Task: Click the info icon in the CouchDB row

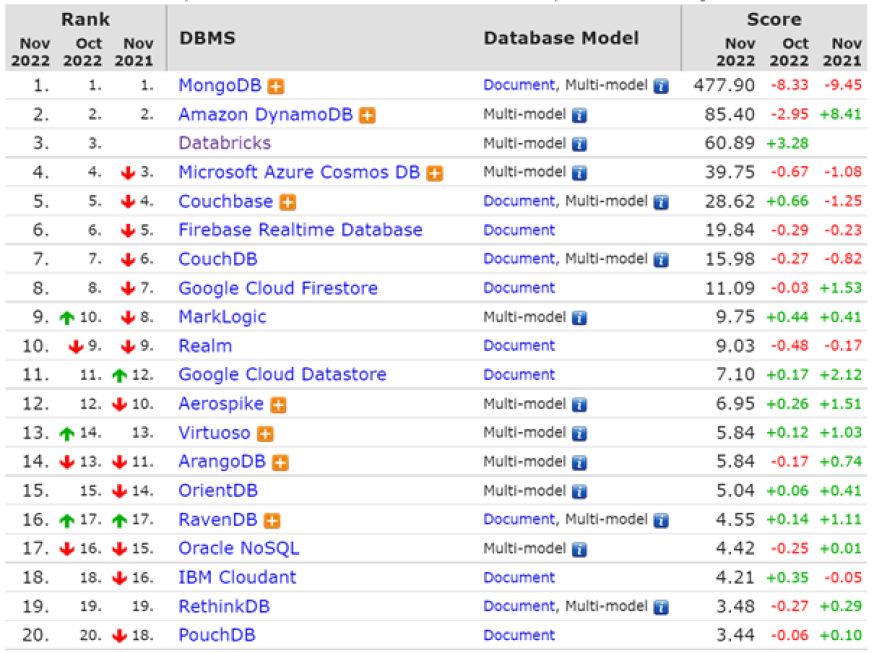Action: [x=661, y=260]
